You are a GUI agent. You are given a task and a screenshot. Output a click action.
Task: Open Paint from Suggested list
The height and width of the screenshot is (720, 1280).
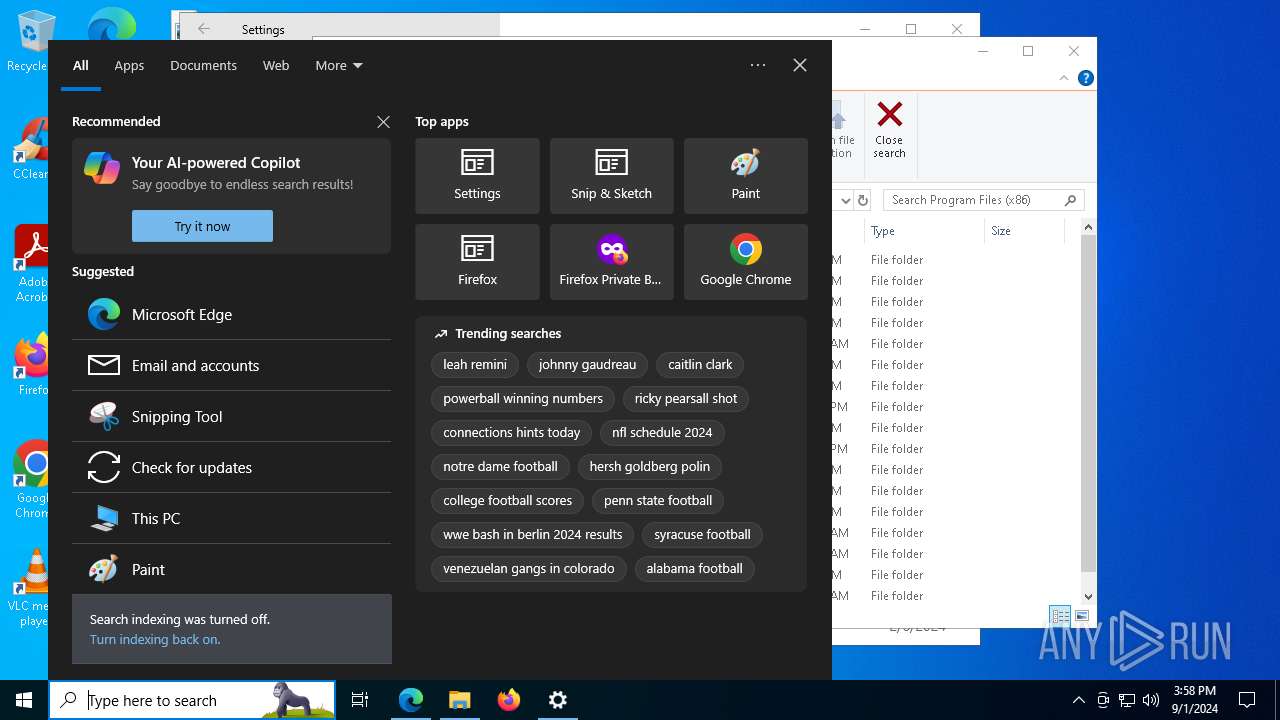point(231,569)
